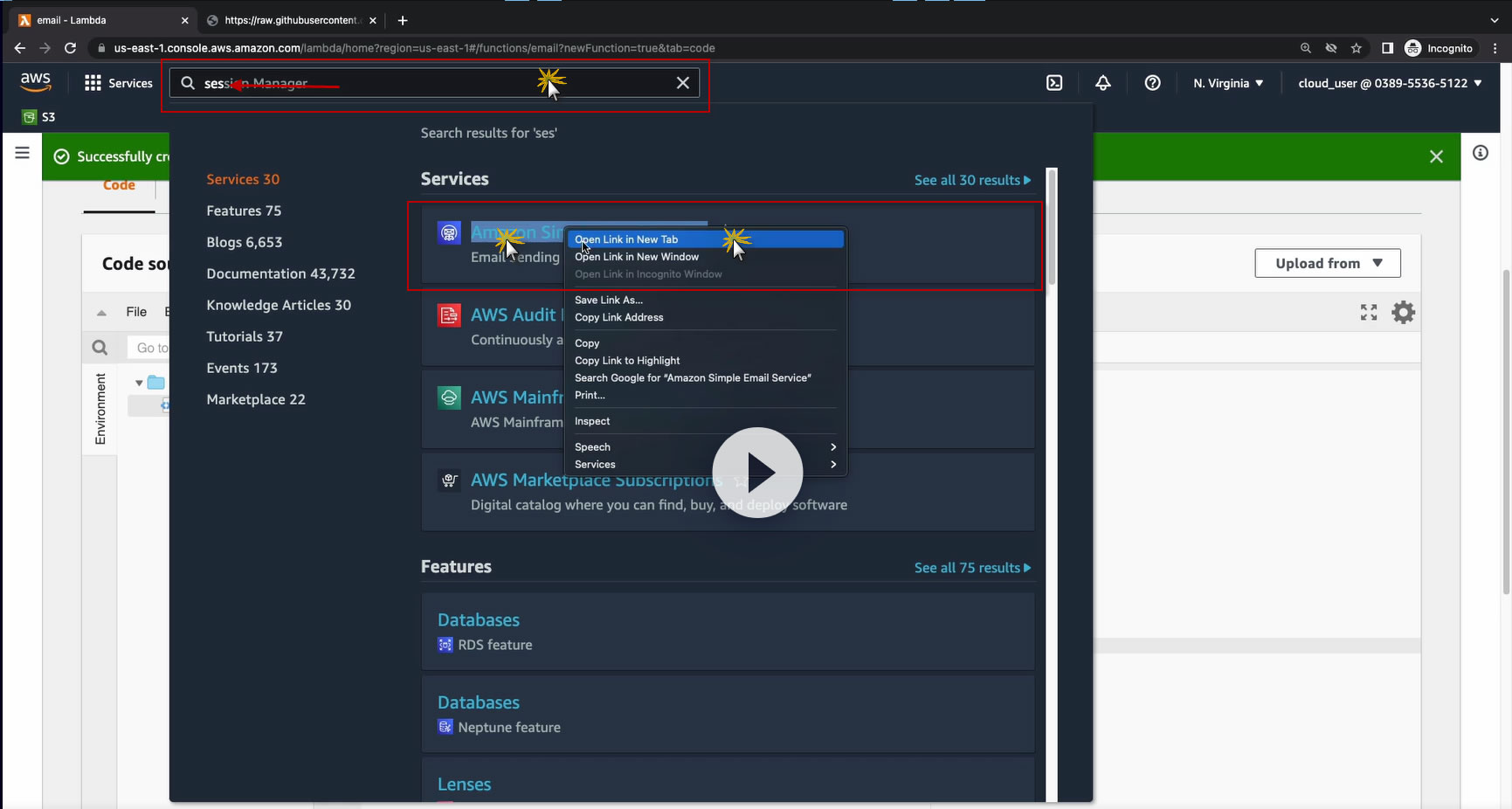The height and width of the screenshot is (809, 1512).
Task: Click inside the AWS search input field
Action: [x=434, y=83]
